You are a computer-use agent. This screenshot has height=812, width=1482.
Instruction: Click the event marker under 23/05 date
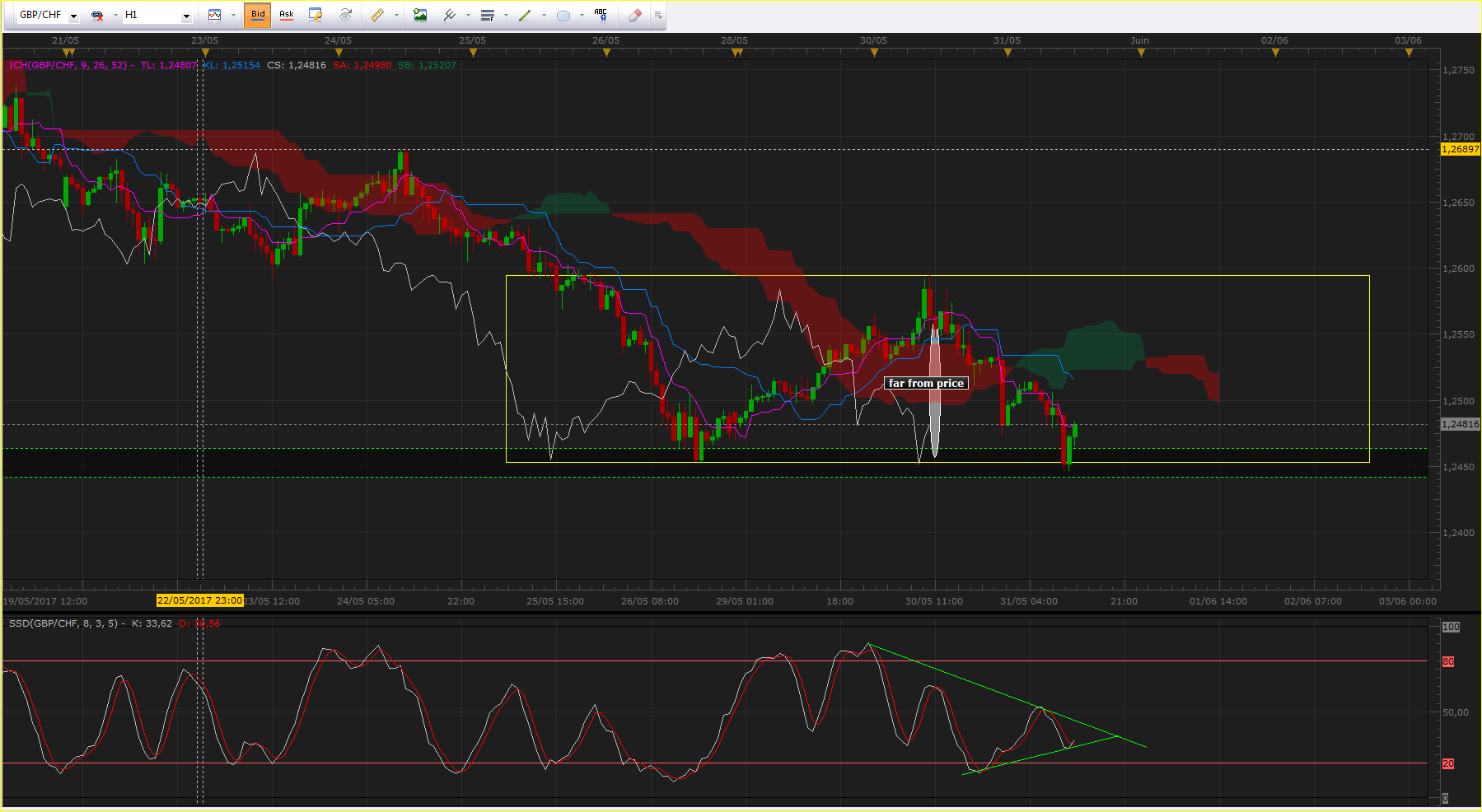point(205,53)
